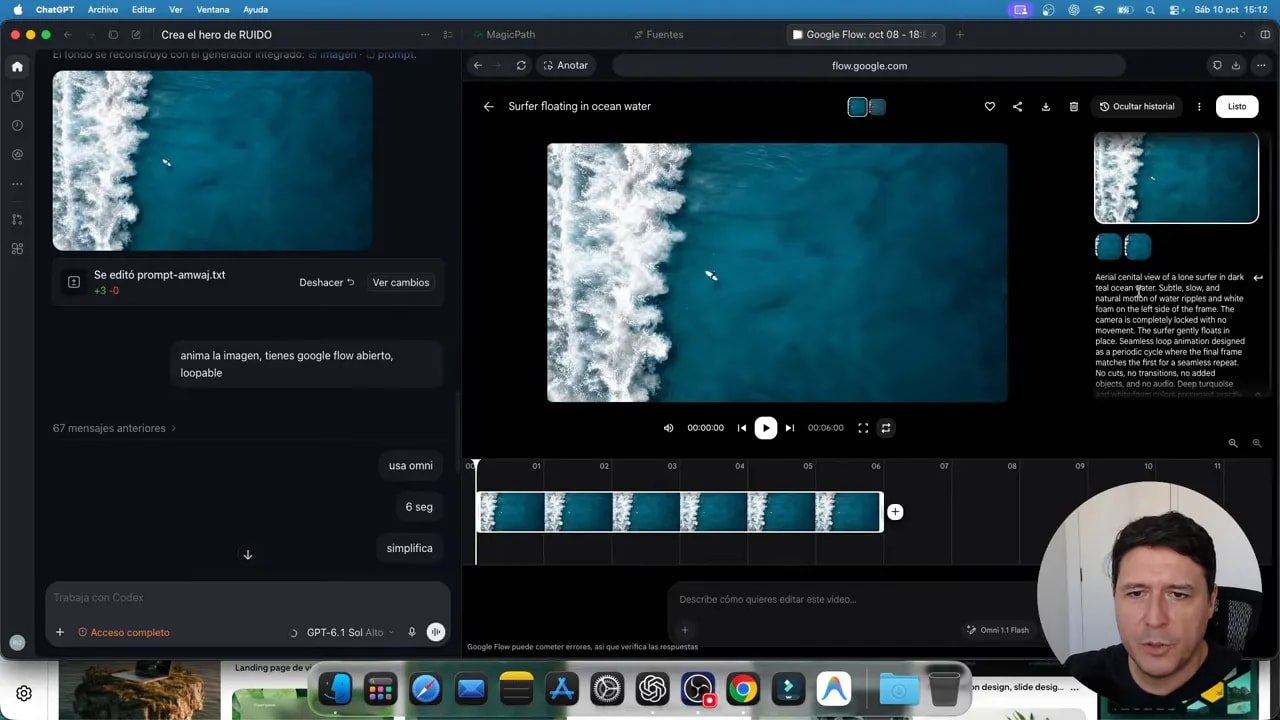
Task: Enter fullscreen video preview
Action: 863,428
